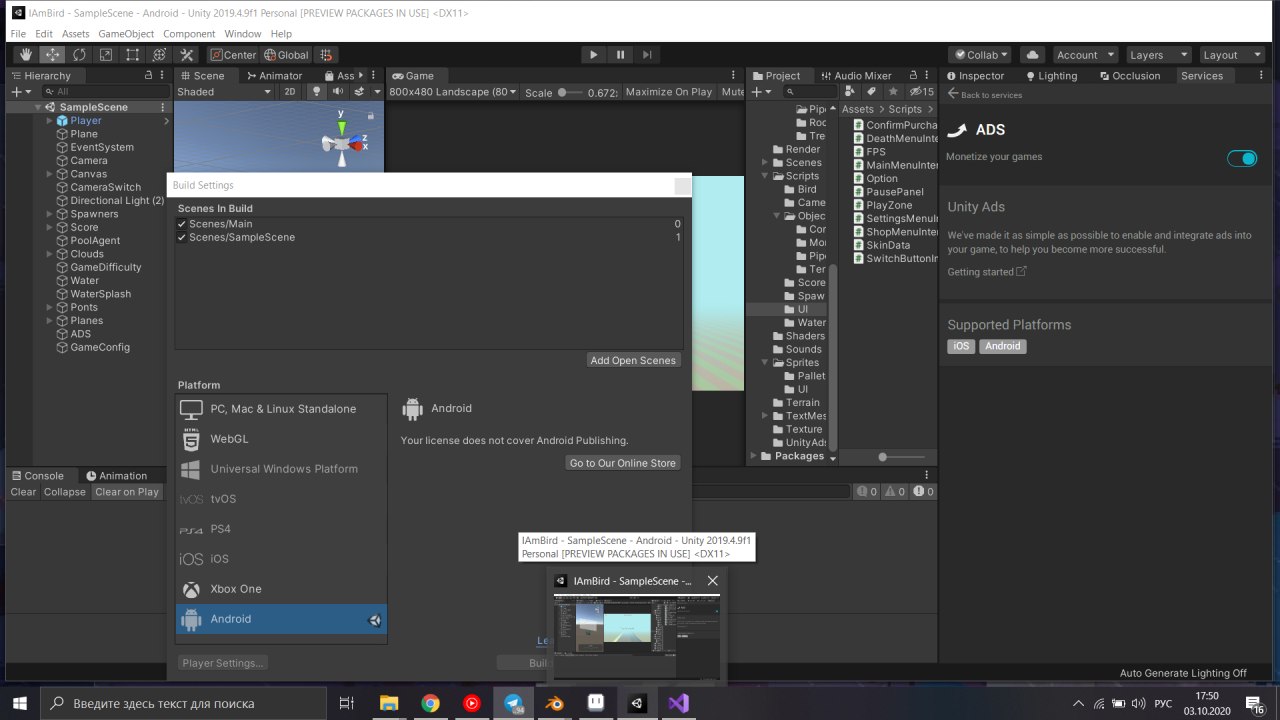Open Hierarchy panel options menu

pyautogui.click(x=163, y=75)
